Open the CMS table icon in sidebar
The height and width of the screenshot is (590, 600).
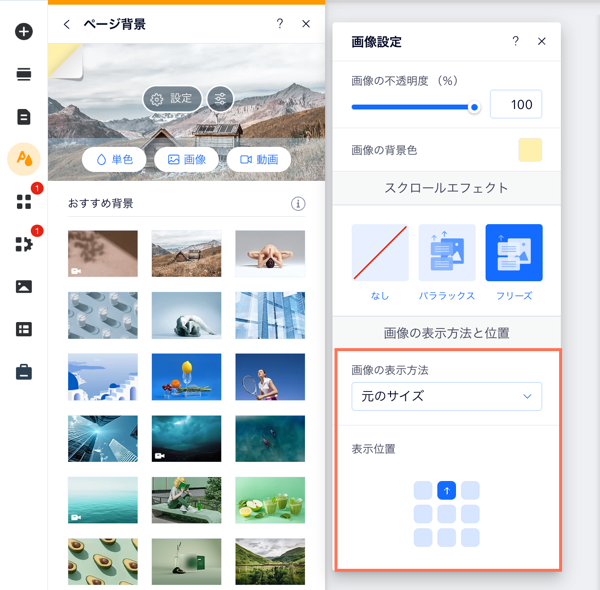[x=24, y=329]
